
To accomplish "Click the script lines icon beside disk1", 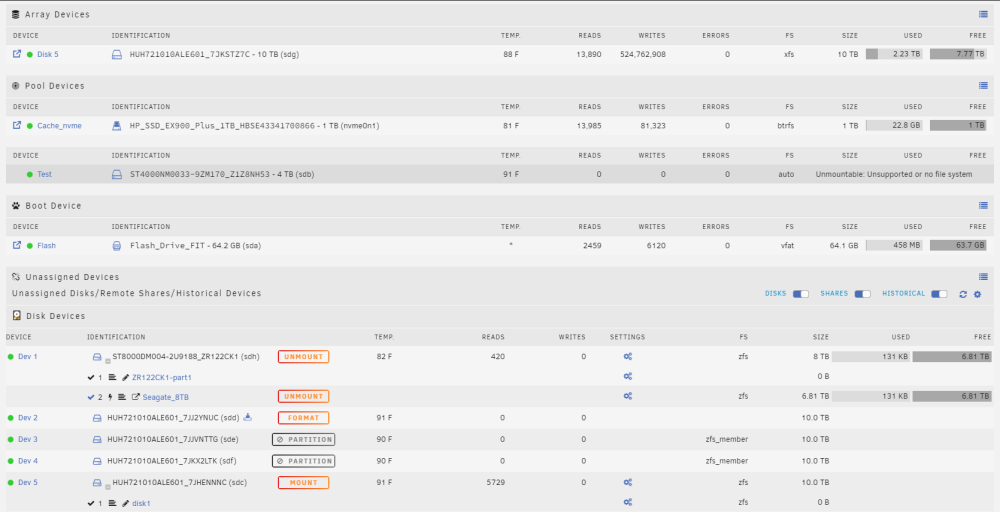I will [x=112, y=503].
